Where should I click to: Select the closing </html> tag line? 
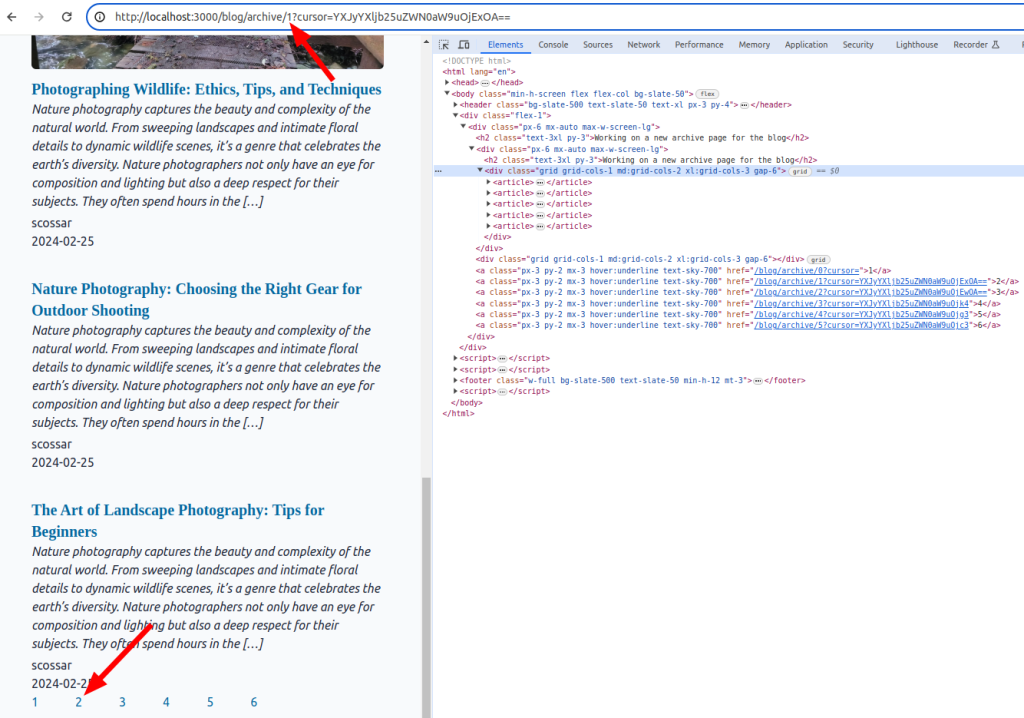coord(458,414)
